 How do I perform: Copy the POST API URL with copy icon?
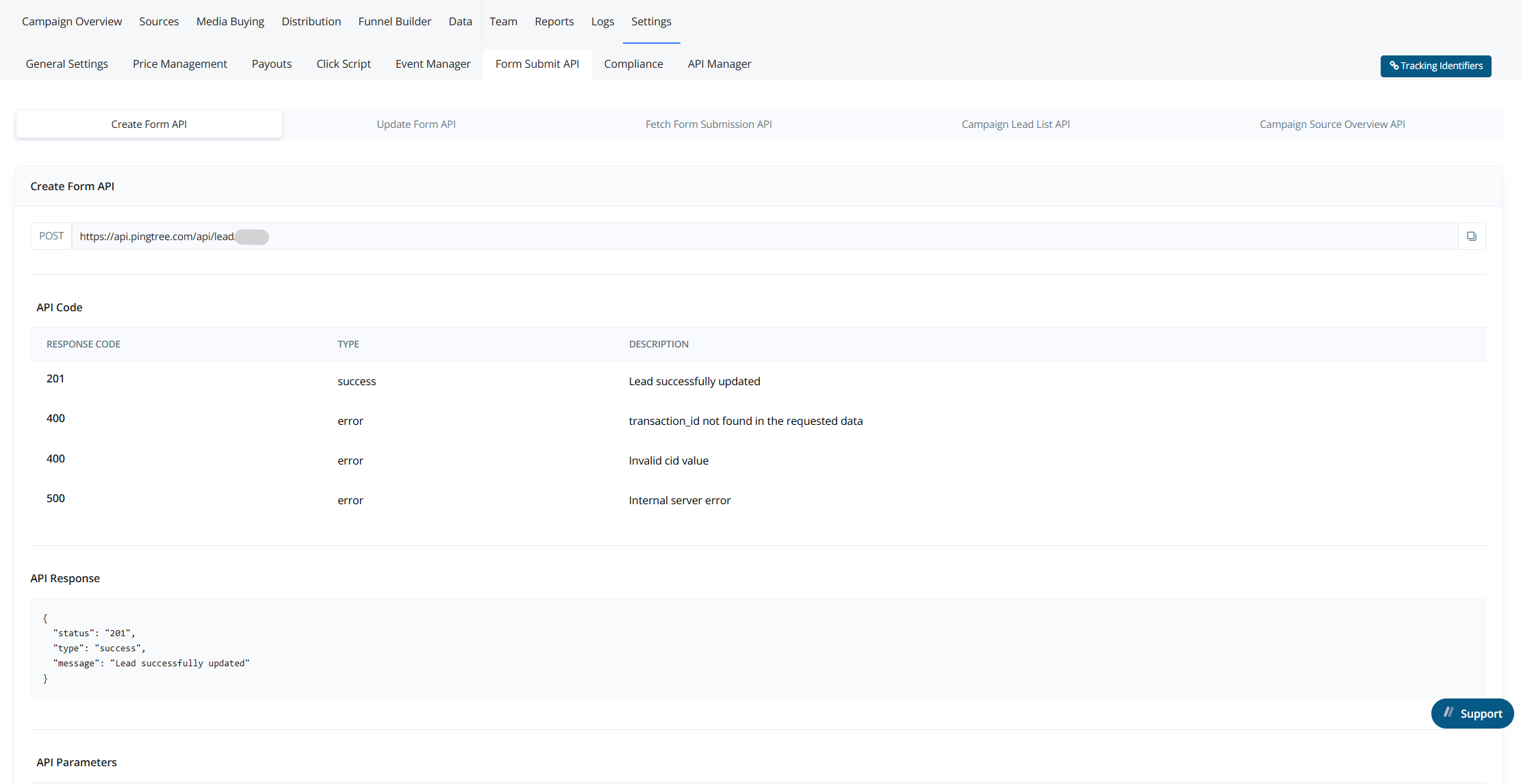pyautogui.click(x=1471, y=236)
